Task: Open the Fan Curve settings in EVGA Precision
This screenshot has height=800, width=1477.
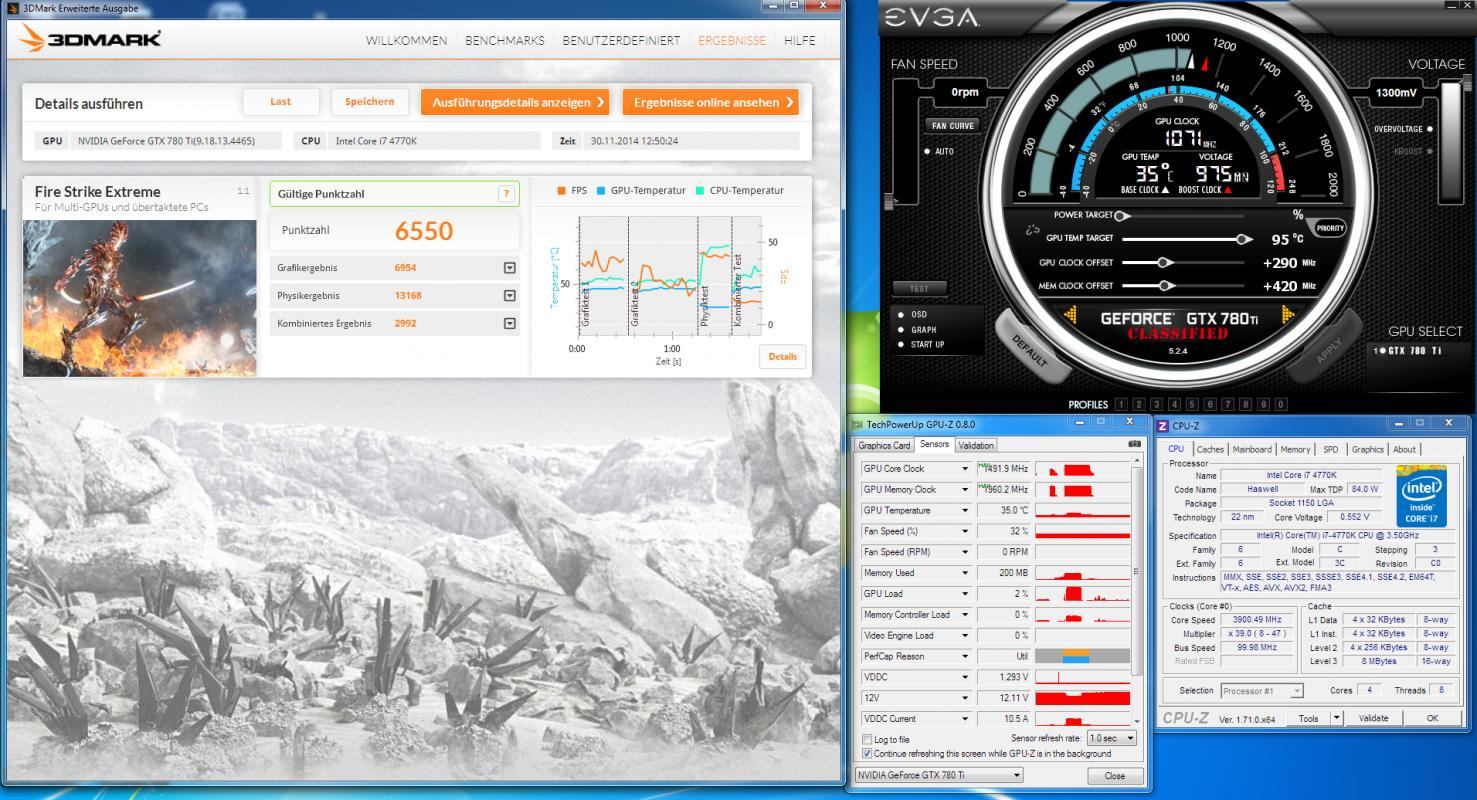Action: pos(952,126)
